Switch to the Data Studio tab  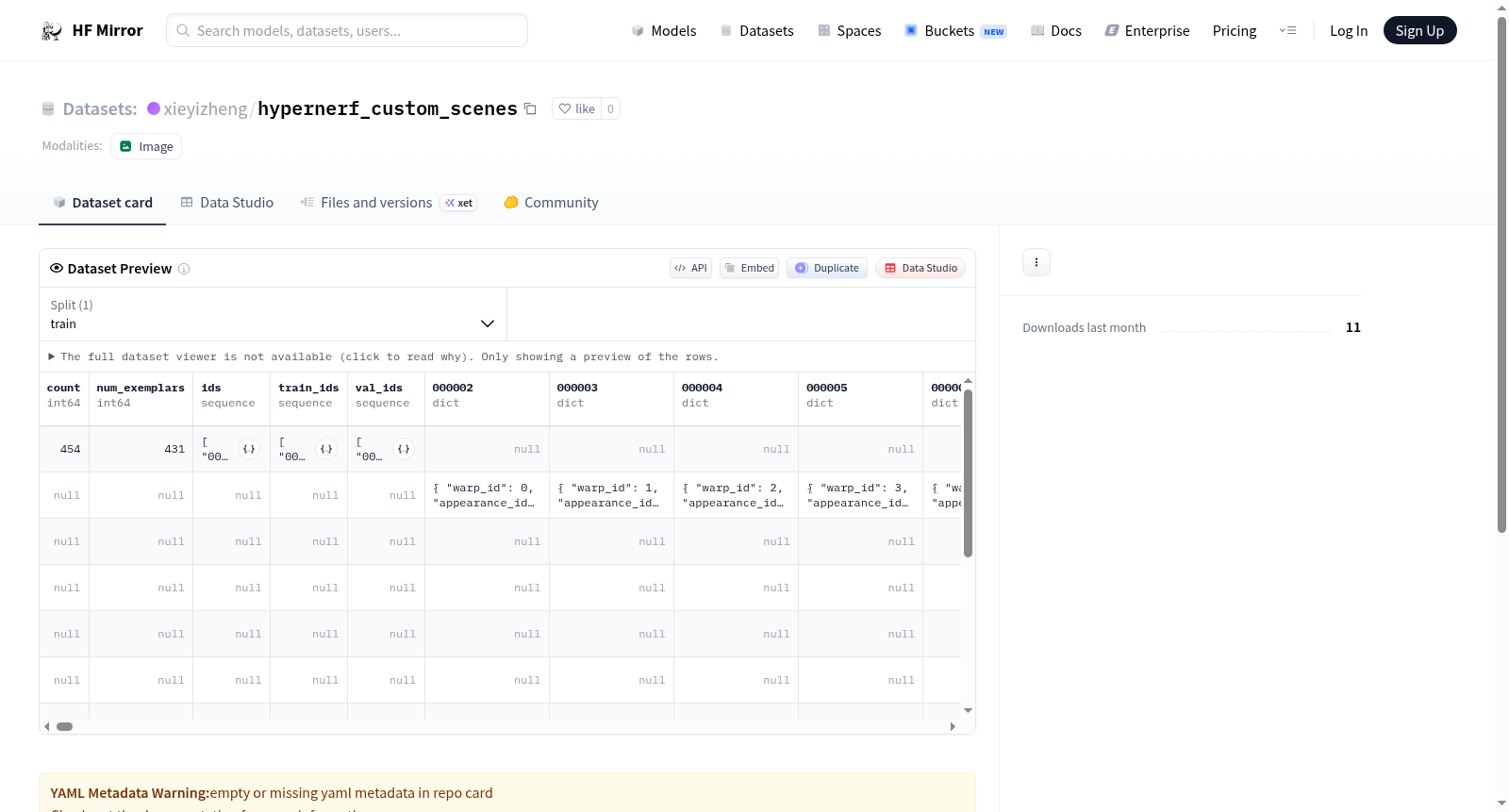tap(227, 203)
